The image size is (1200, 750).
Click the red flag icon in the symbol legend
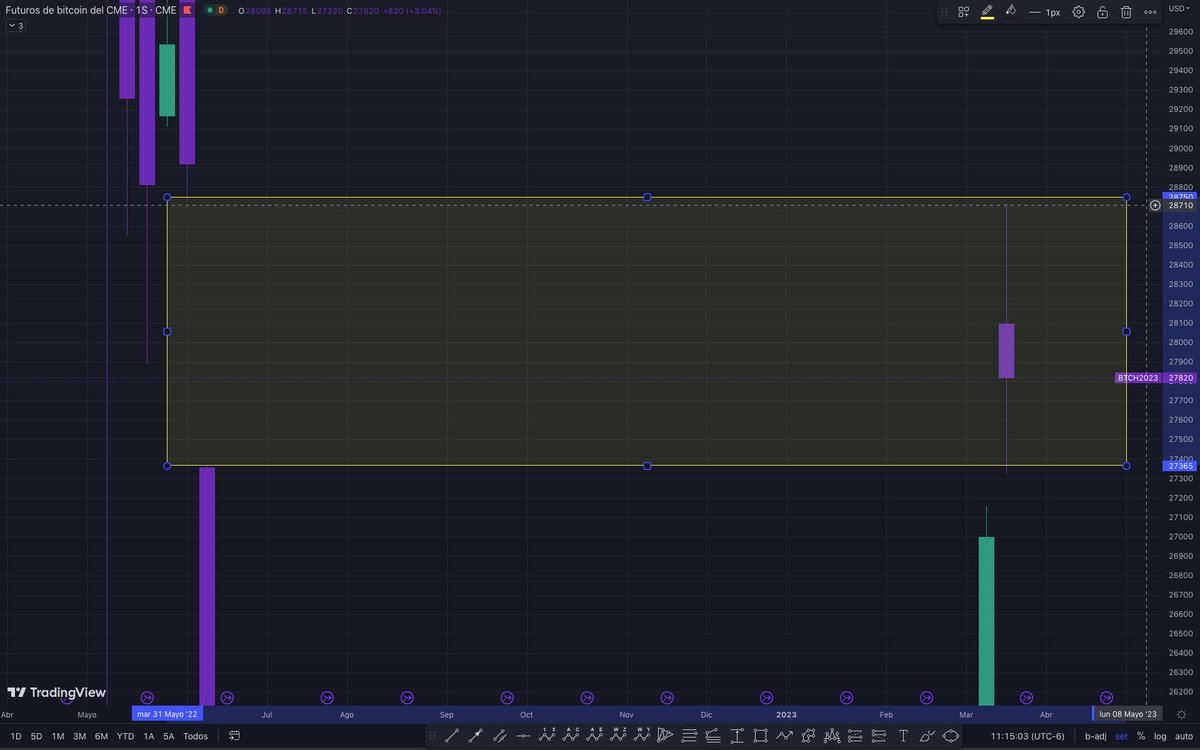187,9
